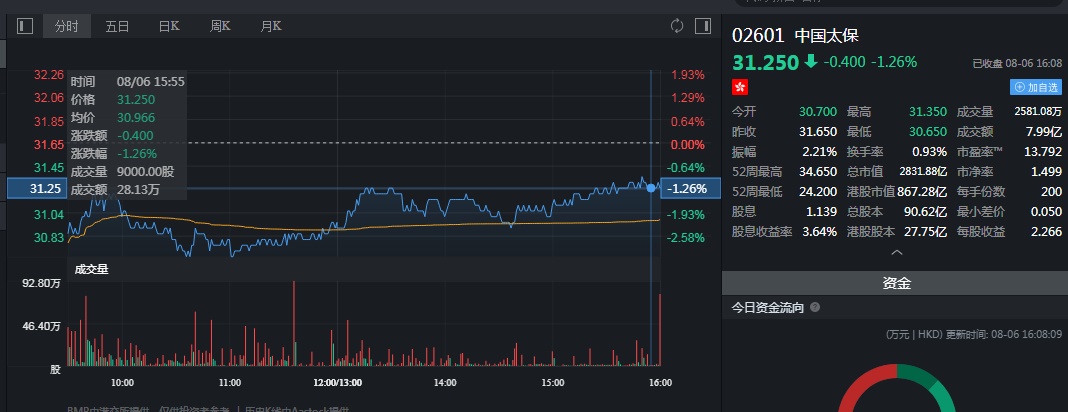Select the 日K daily candlestick tab
The width and height of the screenshot is (1068, 412).
(x=169, y=26)
